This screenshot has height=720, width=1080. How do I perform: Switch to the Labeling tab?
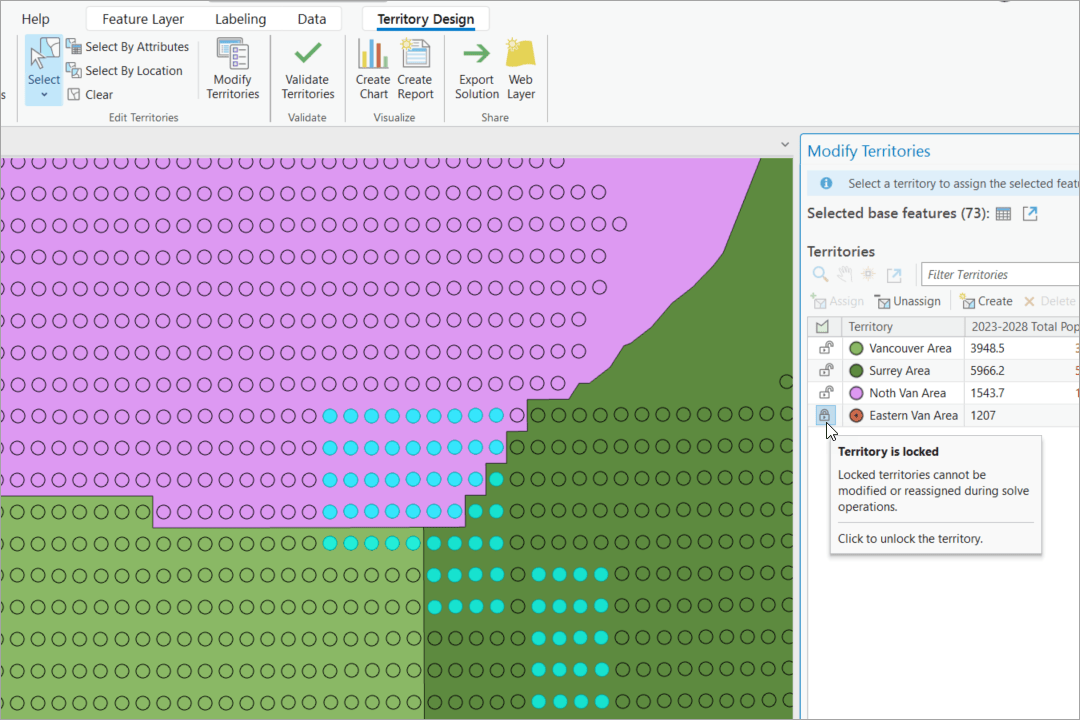pyautogui.click(x=240, y=19)
